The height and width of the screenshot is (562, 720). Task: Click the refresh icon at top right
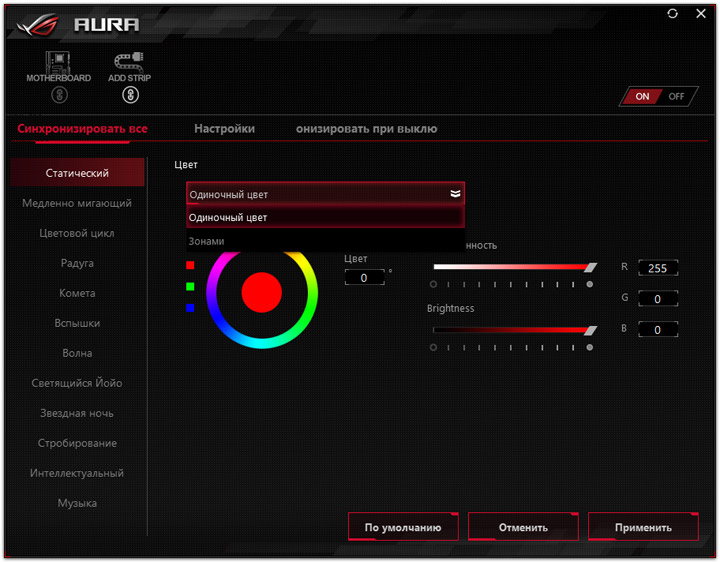(672, 14)
